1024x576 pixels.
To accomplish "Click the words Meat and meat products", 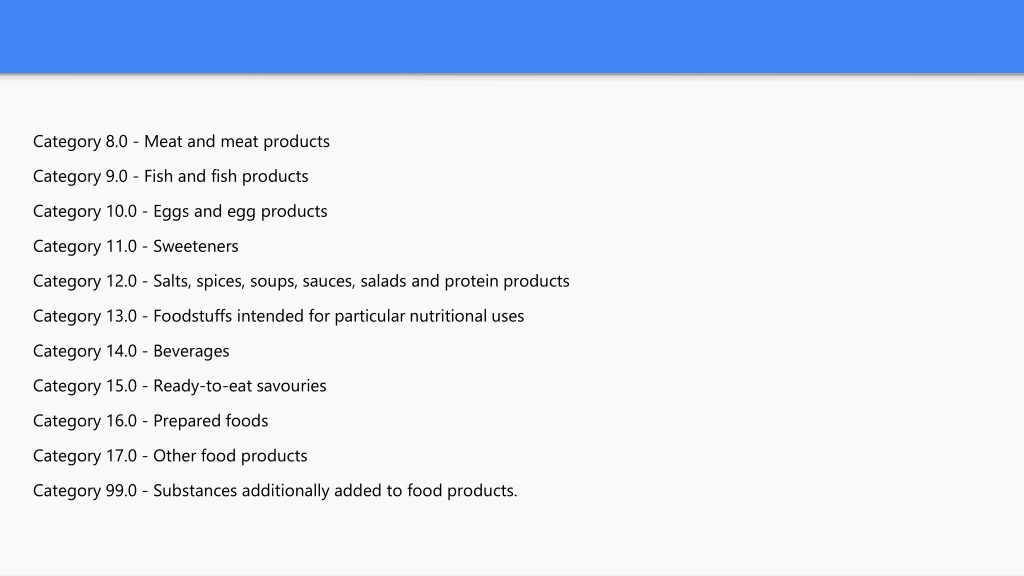I will (x=237, y=142).
